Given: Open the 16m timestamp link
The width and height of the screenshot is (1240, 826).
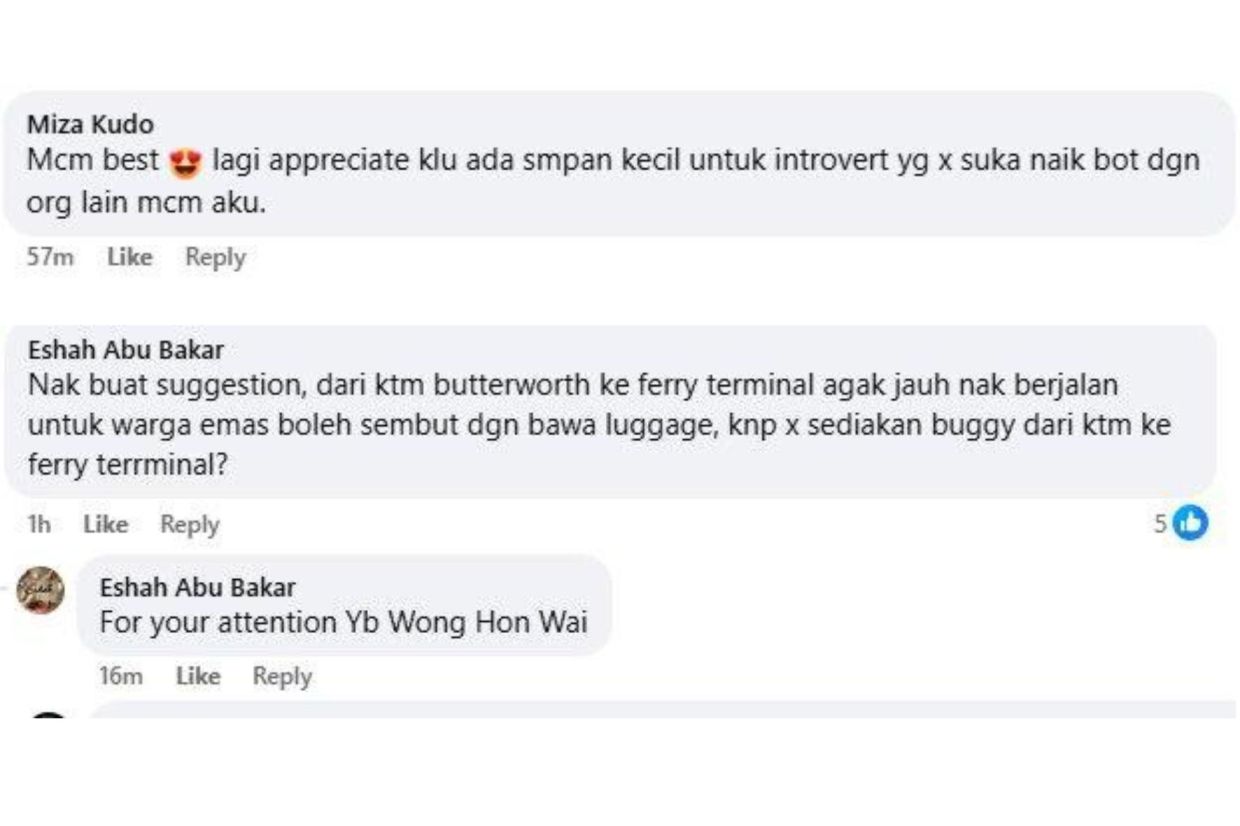Looking at the screenshot, I should click(x=121, y=676).
